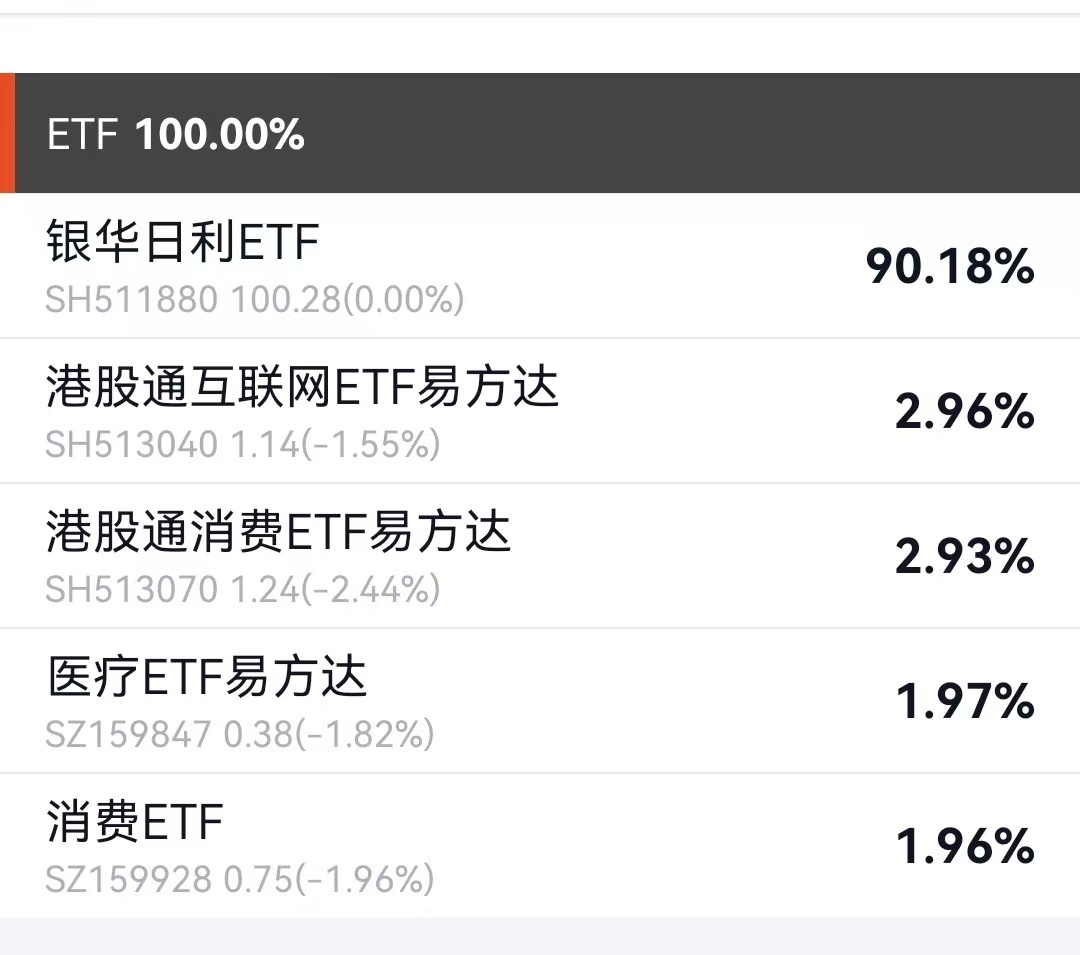The image size is (1080, 955).
Task: Open 港股通消费ETF易方达 holding
Action: pyautogui.click(x=278, y=532)
